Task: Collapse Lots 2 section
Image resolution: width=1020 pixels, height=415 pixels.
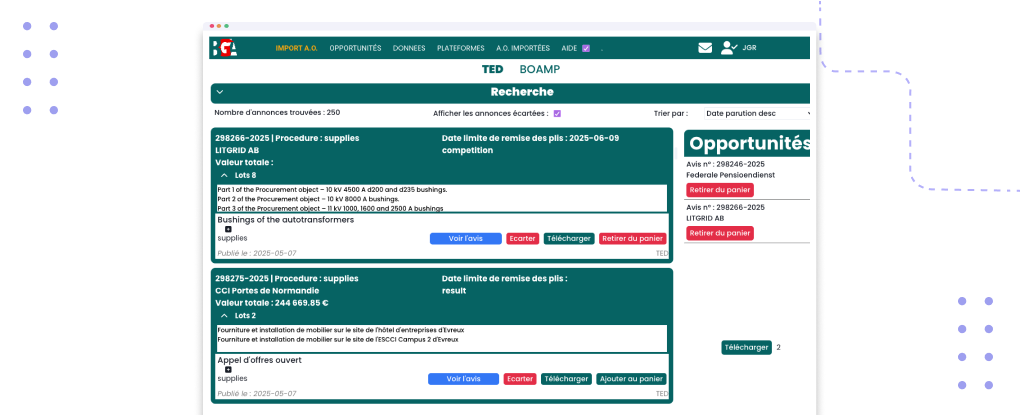Action: click(224, 315)
